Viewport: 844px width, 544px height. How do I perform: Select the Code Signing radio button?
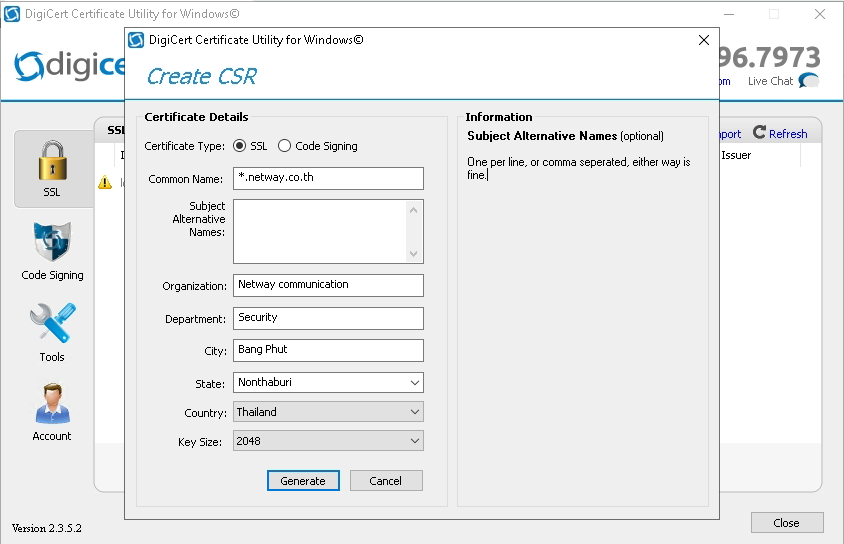pos(284,146)
